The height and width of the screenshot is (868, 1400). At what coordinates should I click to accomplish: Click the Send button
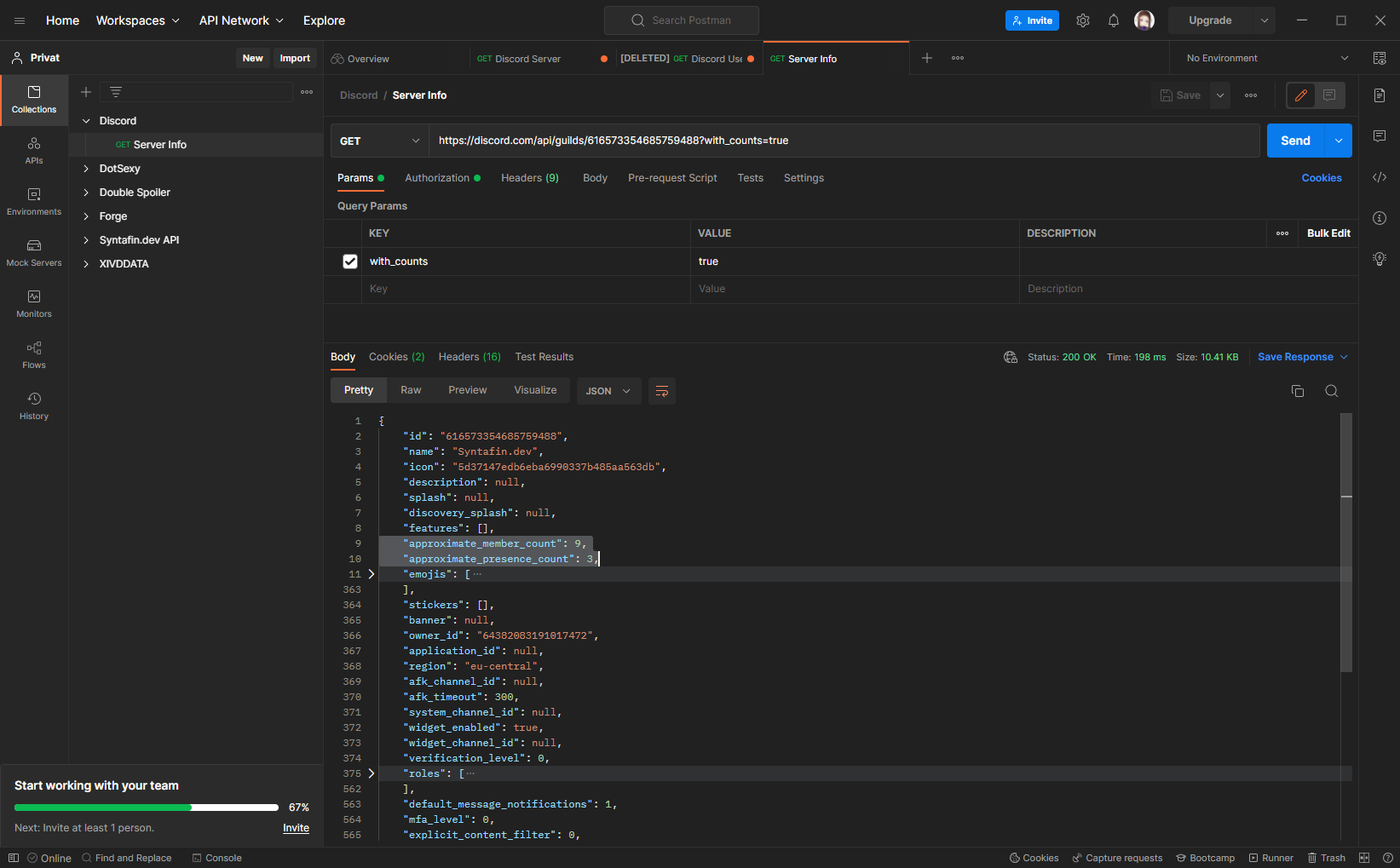tap(1295, 141)
